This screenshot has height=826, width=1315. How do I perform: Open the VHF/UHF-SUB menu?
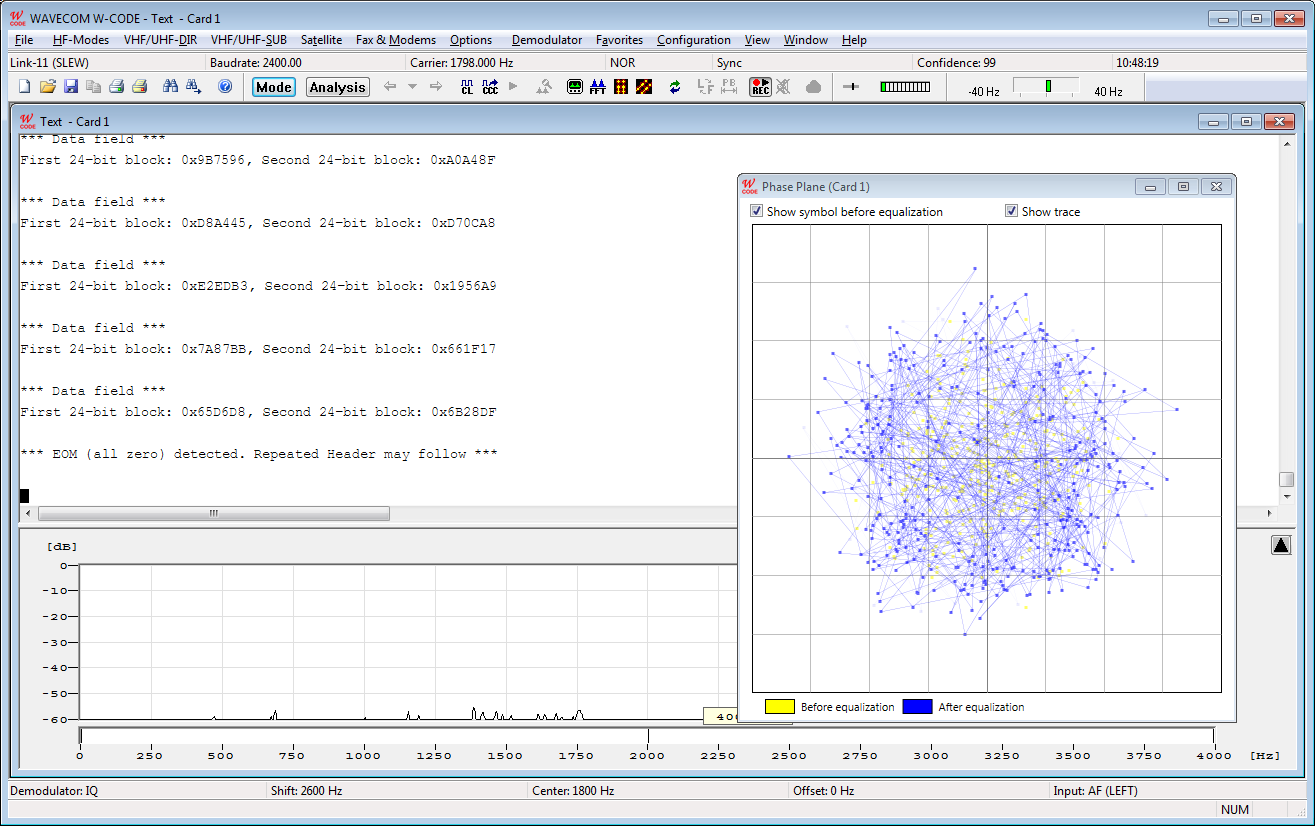pyautogui.click(x=249, y=40)
